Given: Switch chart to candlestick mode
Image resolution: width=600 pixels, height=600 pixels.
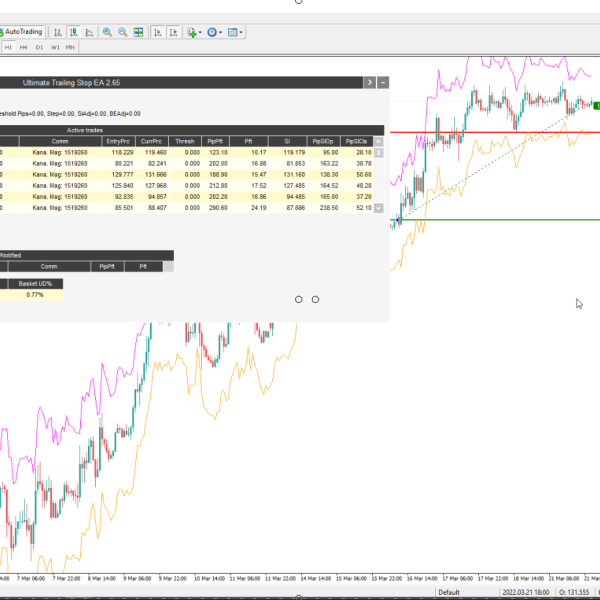Looking at the screenshot, I should point(73,32).
